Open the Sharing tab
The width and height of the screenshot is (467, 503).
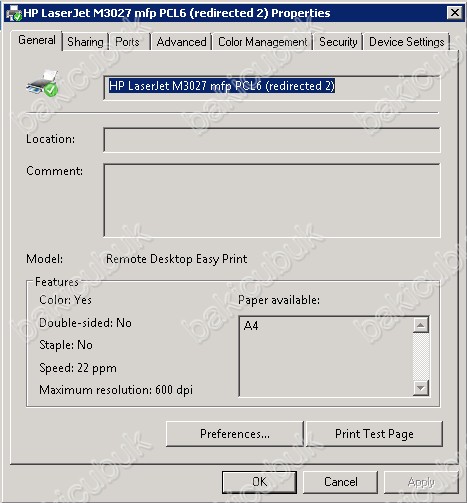85,42
